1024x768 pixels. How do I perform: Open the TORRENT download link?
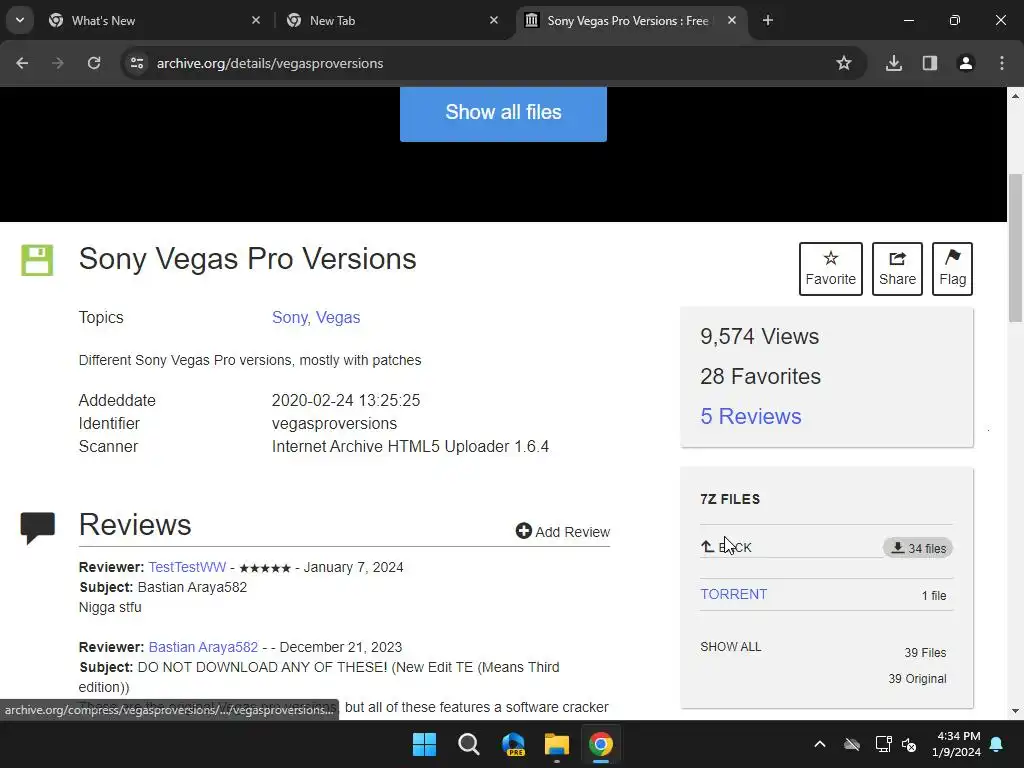pos(733,594)
